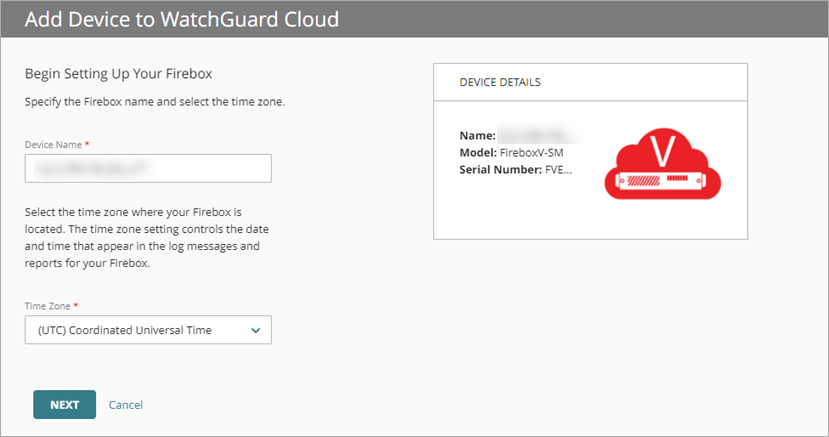Click the Add Device to WatchGuard Cloud title
Screen dimensions: 829x437
pos(181,19)
